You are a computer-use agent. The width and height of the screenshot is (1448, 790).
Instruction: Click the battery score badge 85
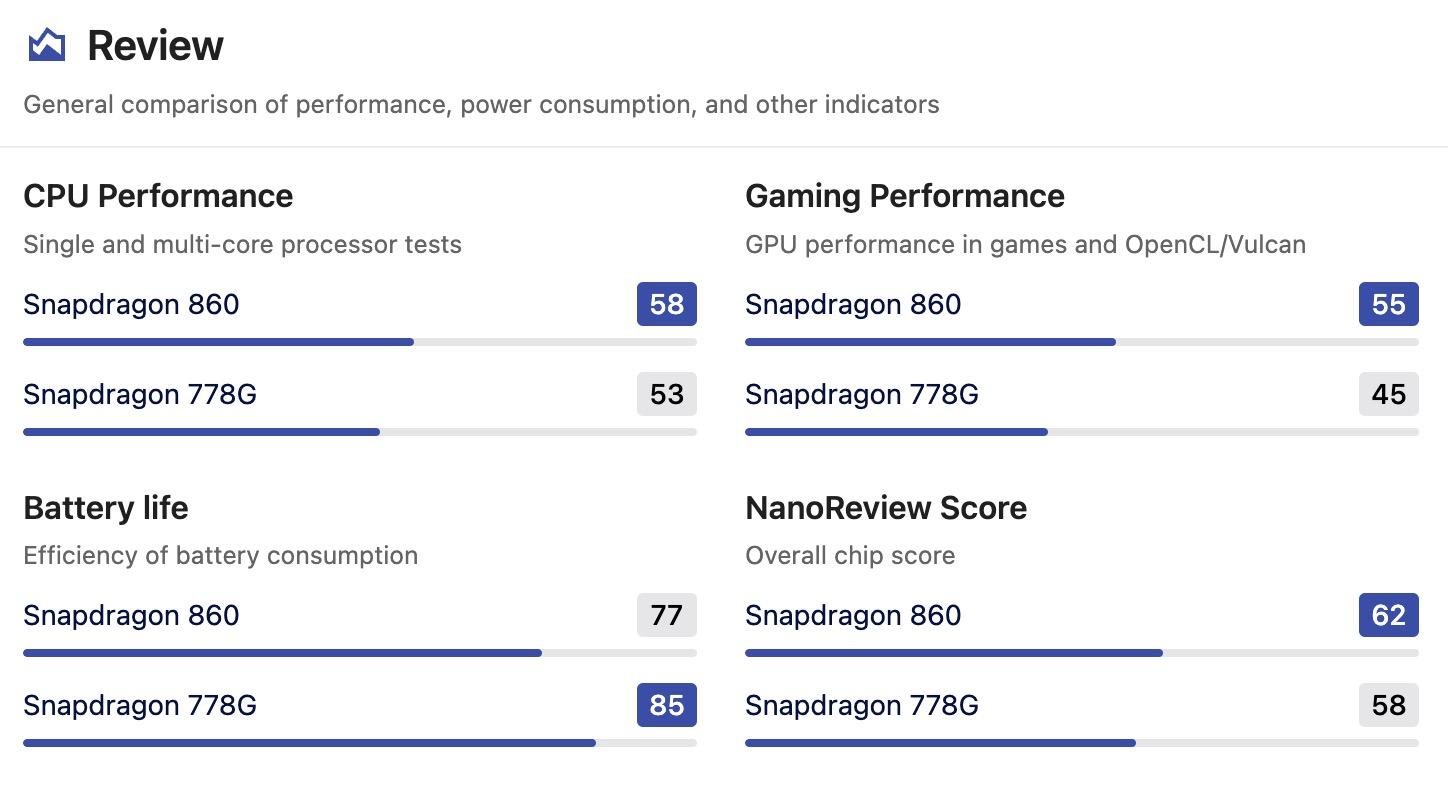click(666, 705)
